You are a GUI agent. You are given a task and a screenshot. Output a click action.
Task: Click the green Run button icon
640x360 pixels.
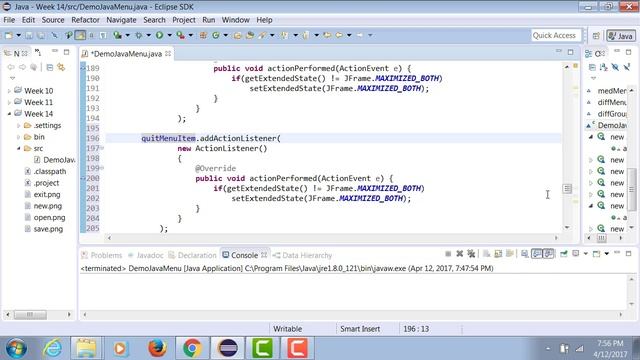click(x=159, y=36)
